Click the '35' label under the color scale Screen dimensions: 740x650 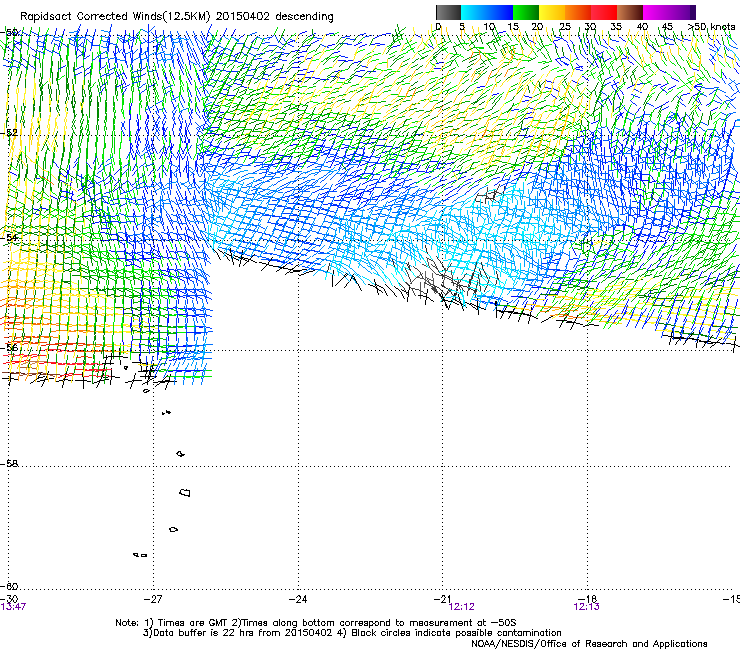pyautogui.click(x=616, y=27)
